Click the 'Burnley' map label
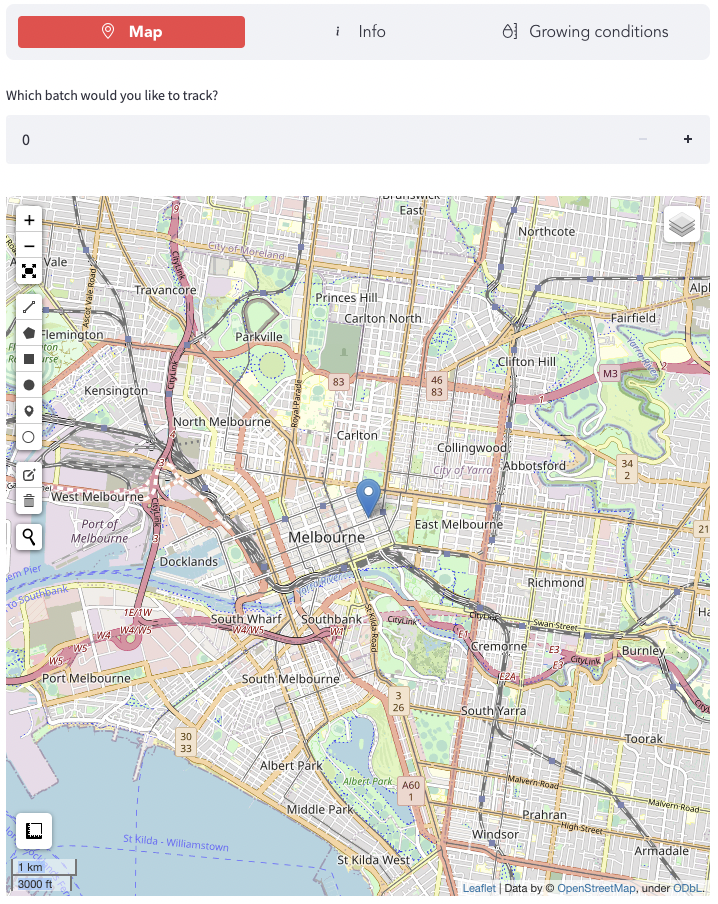The width and height of the screenshot is (718, 904). pos(643,651)
